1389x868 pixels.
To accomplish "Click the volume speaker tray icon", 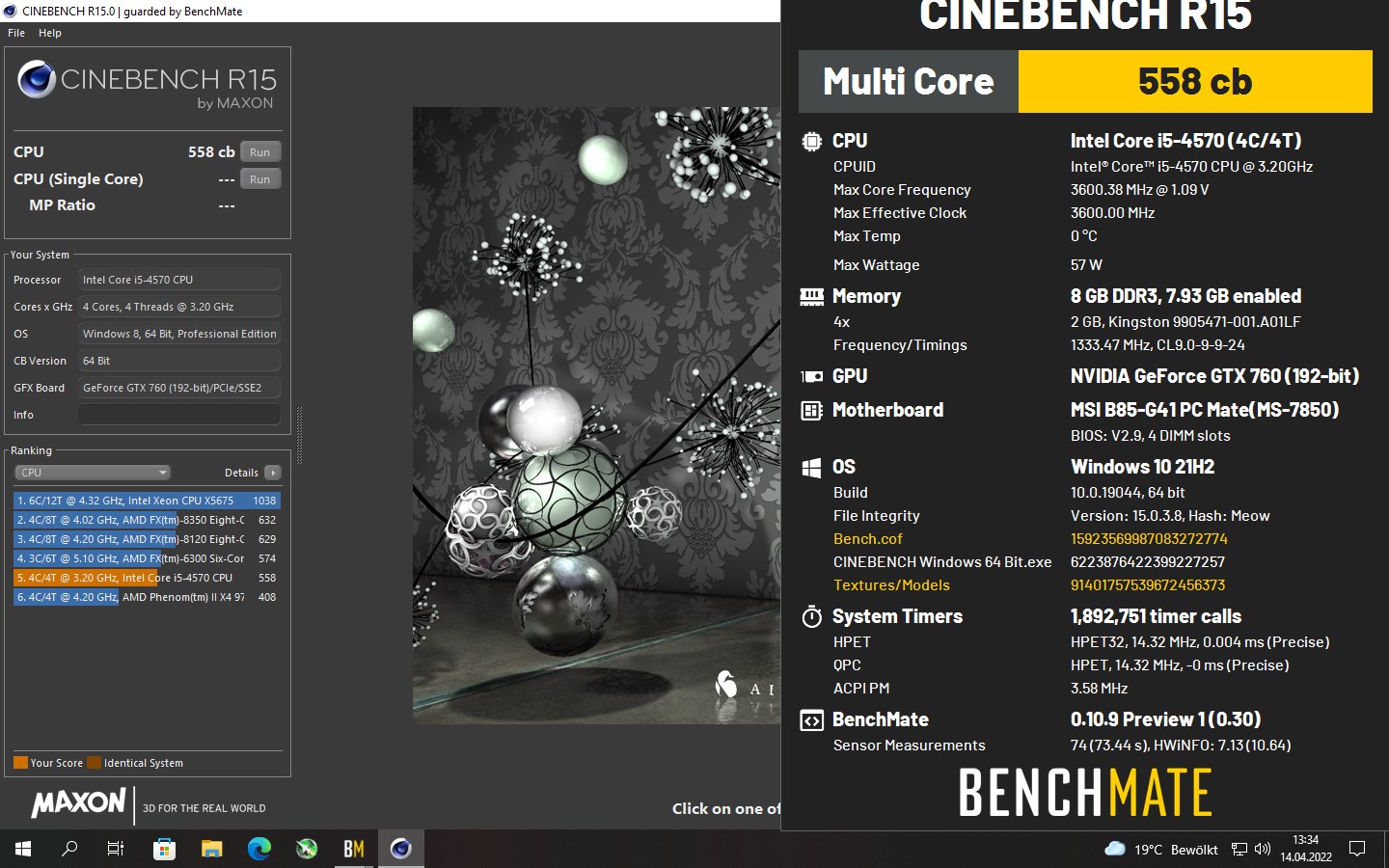I will [1263, 850].
